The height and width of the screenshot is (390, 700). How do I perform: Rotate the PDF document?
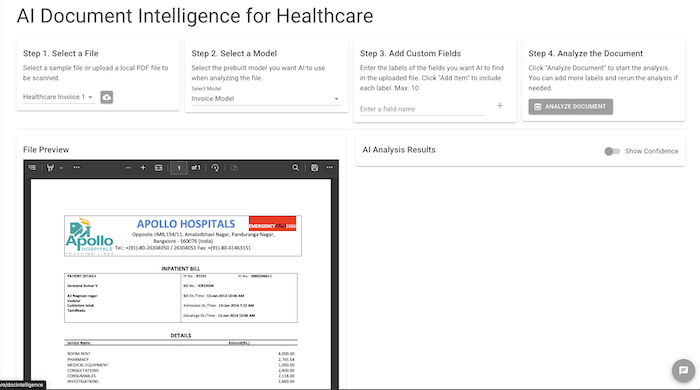click(x=215, y=168)
